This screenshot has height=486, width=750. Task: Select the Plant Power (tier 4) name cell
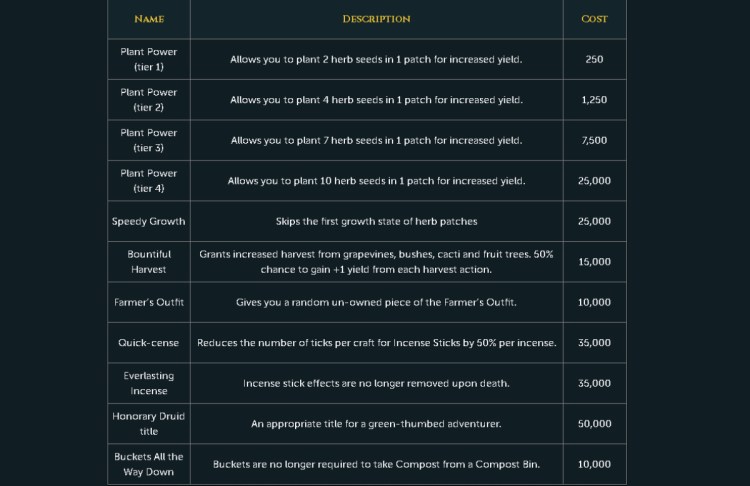[x=149, y=181]
